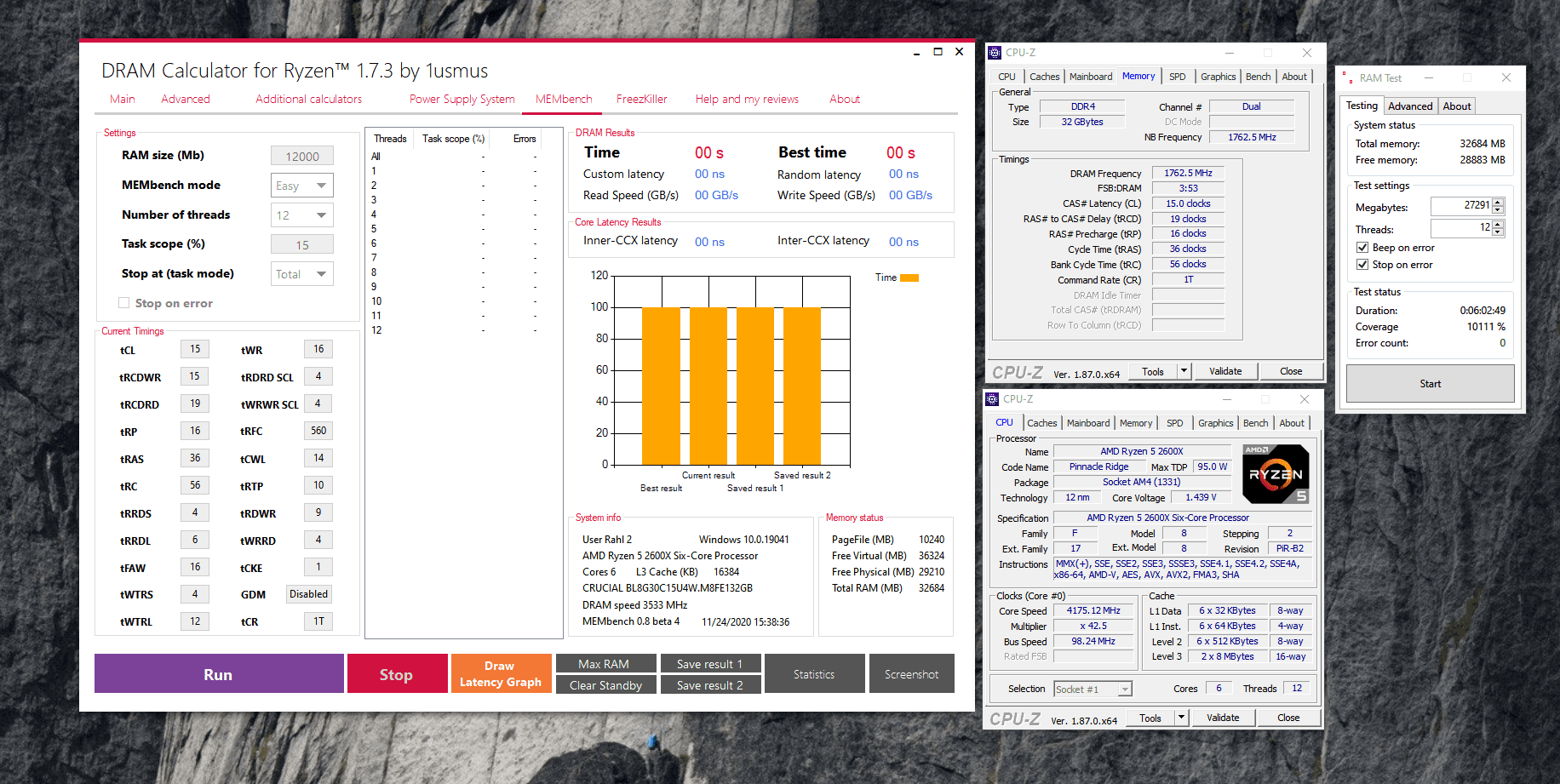Click the DRAM Frequency 1762.5 MHz value
The width and height of the screenshot is (1560, 784).
coord(1189,174)
